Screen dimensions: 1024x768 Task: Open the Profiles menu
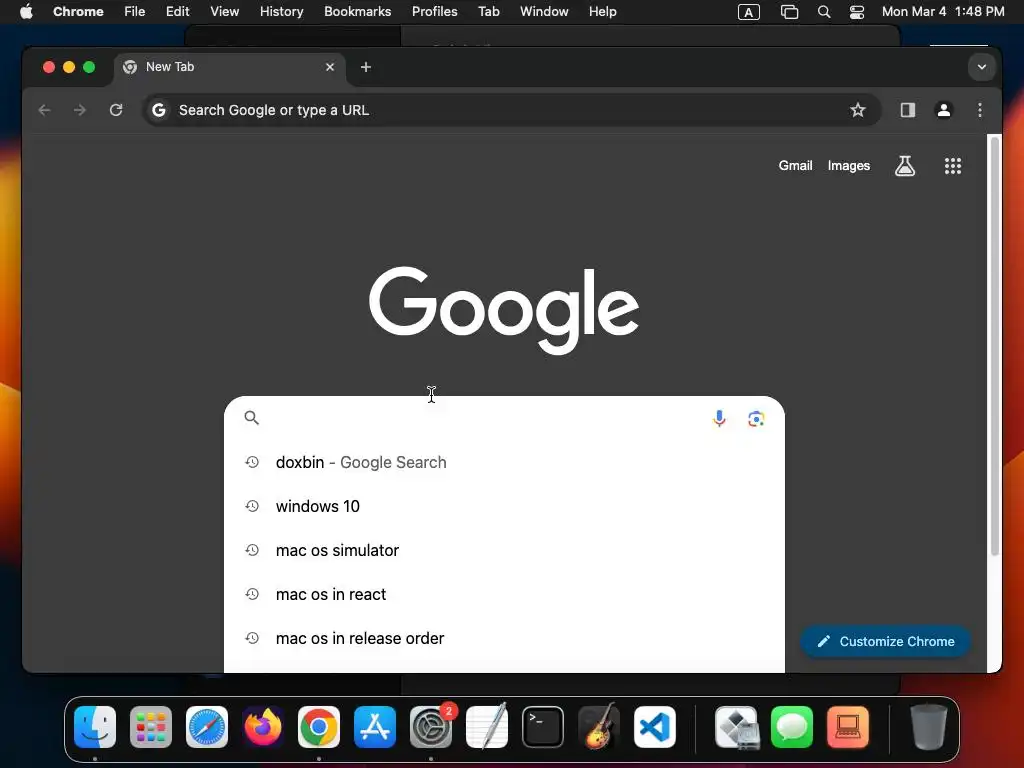pos(434,12)
